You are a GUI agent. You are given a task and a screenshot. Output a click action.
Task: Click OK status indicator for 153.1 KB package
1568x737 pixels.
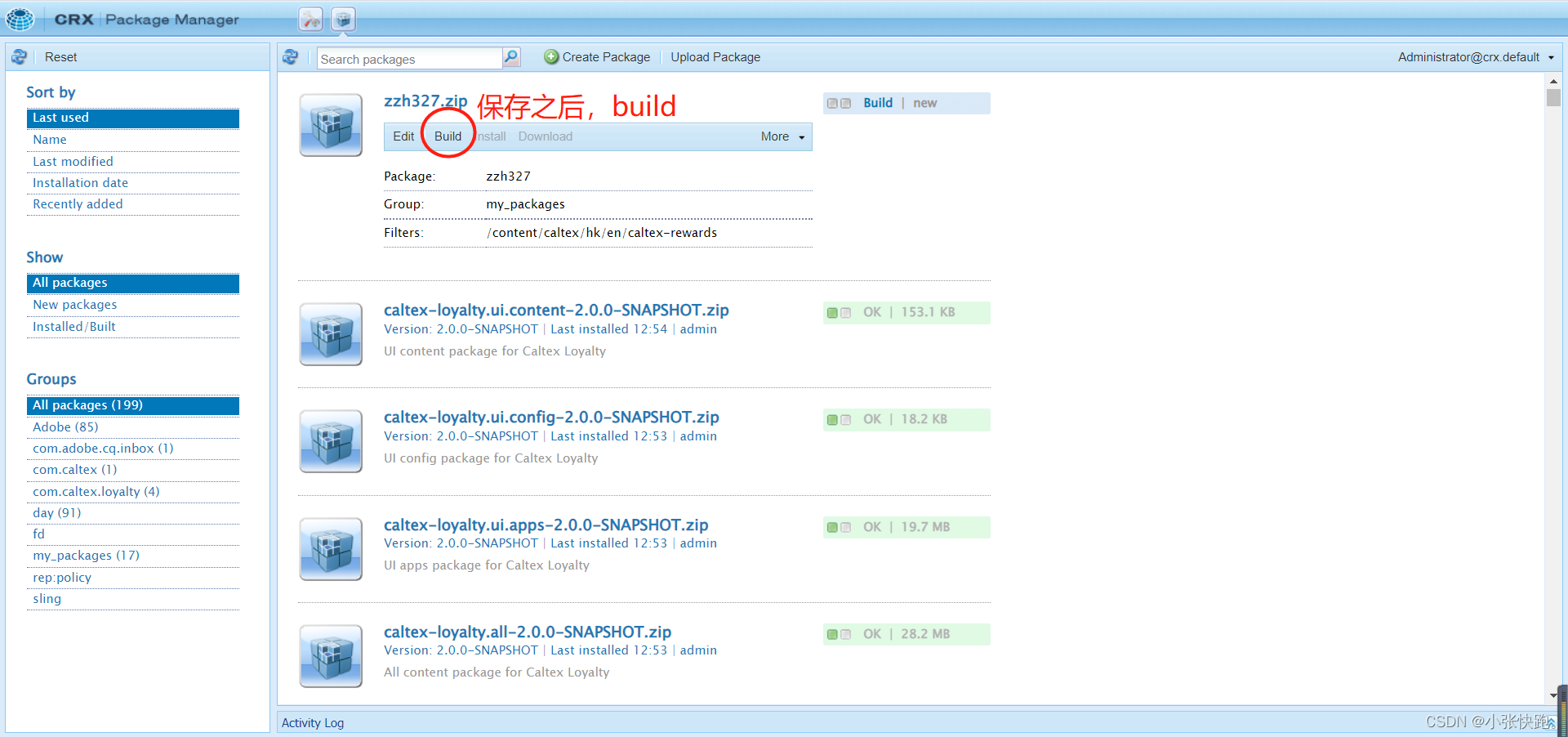(x=839, y=313)
